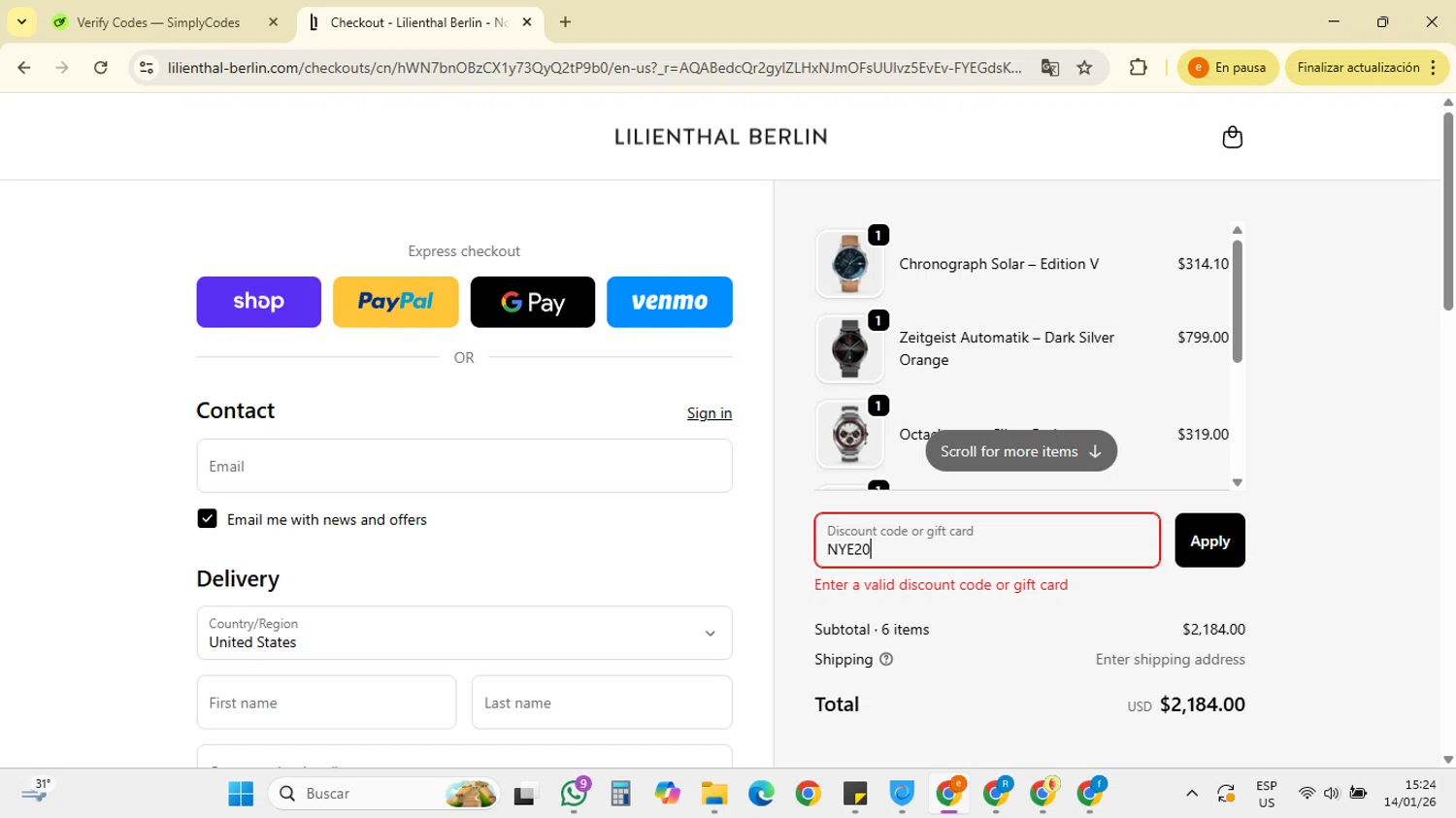Open the Wi-Fi network tray icon
The width and height of the screenshot is (1456, 818).
(x=1307, y=794)
